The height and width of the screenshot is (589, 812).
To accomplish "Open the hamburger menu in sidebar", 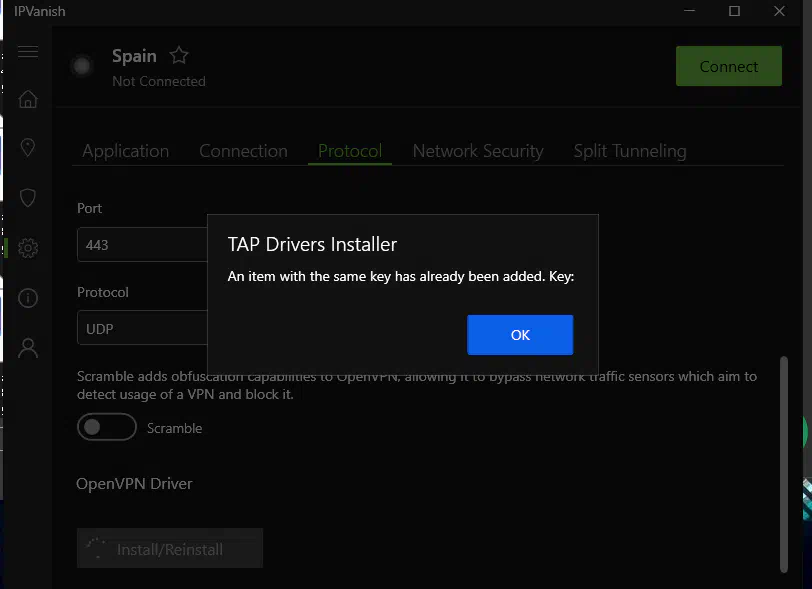I will point(28,51).
